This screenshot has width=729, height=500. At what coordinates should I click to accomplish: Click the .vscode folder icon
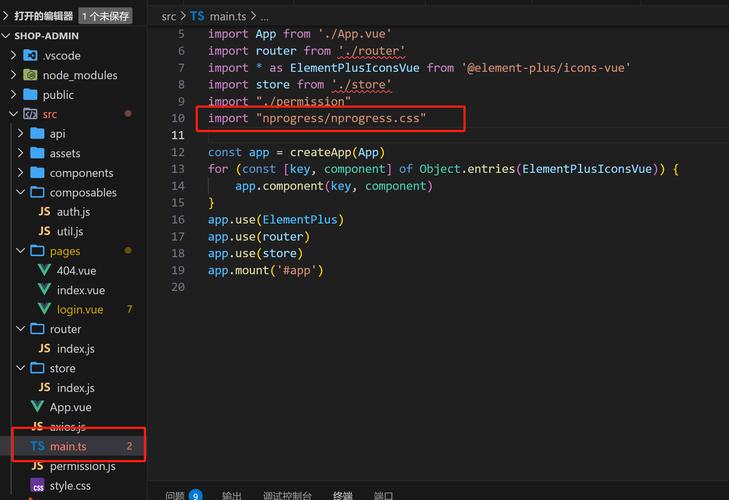[30, 55]
